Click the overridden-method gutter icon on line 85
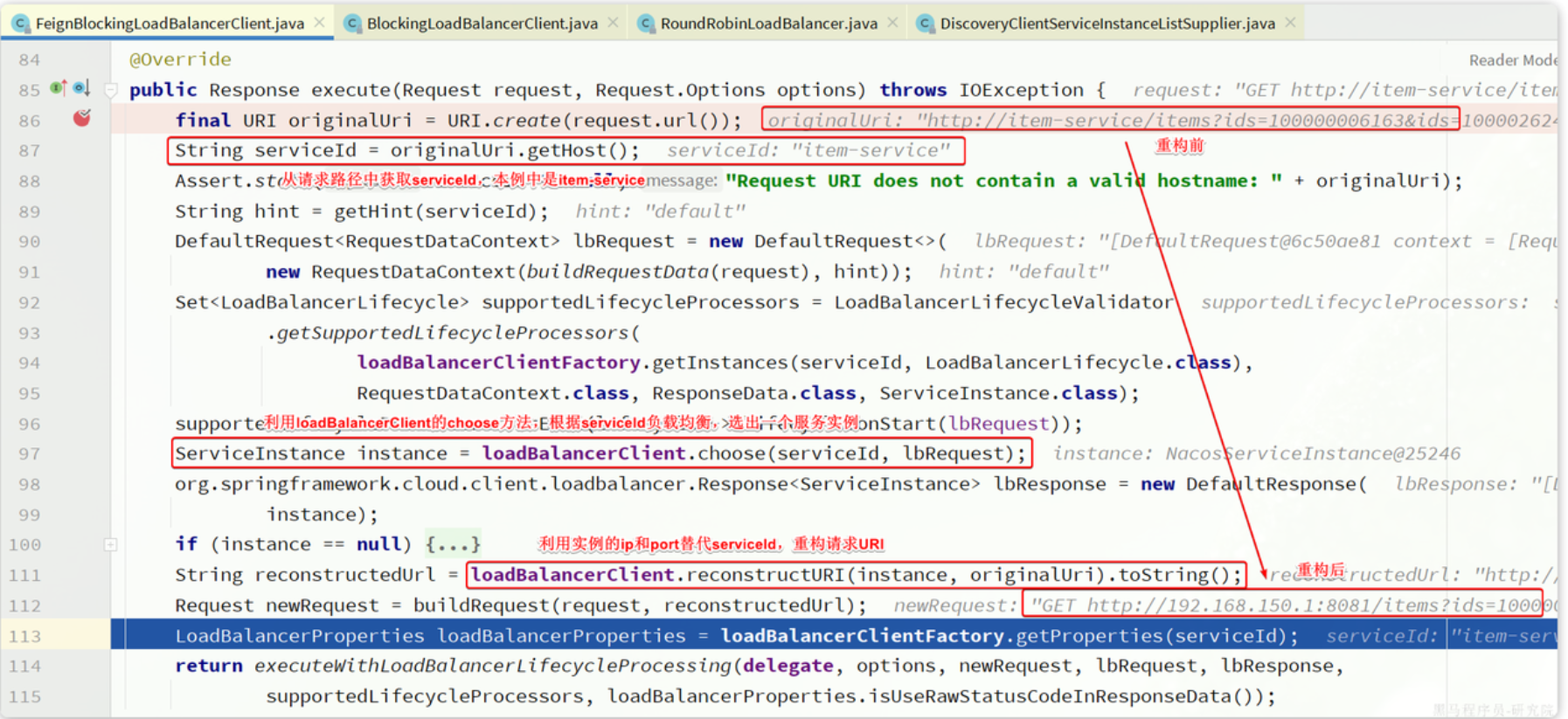This screenshot has width=1568, height=719. pyautogui.click(x=81, y=88)
